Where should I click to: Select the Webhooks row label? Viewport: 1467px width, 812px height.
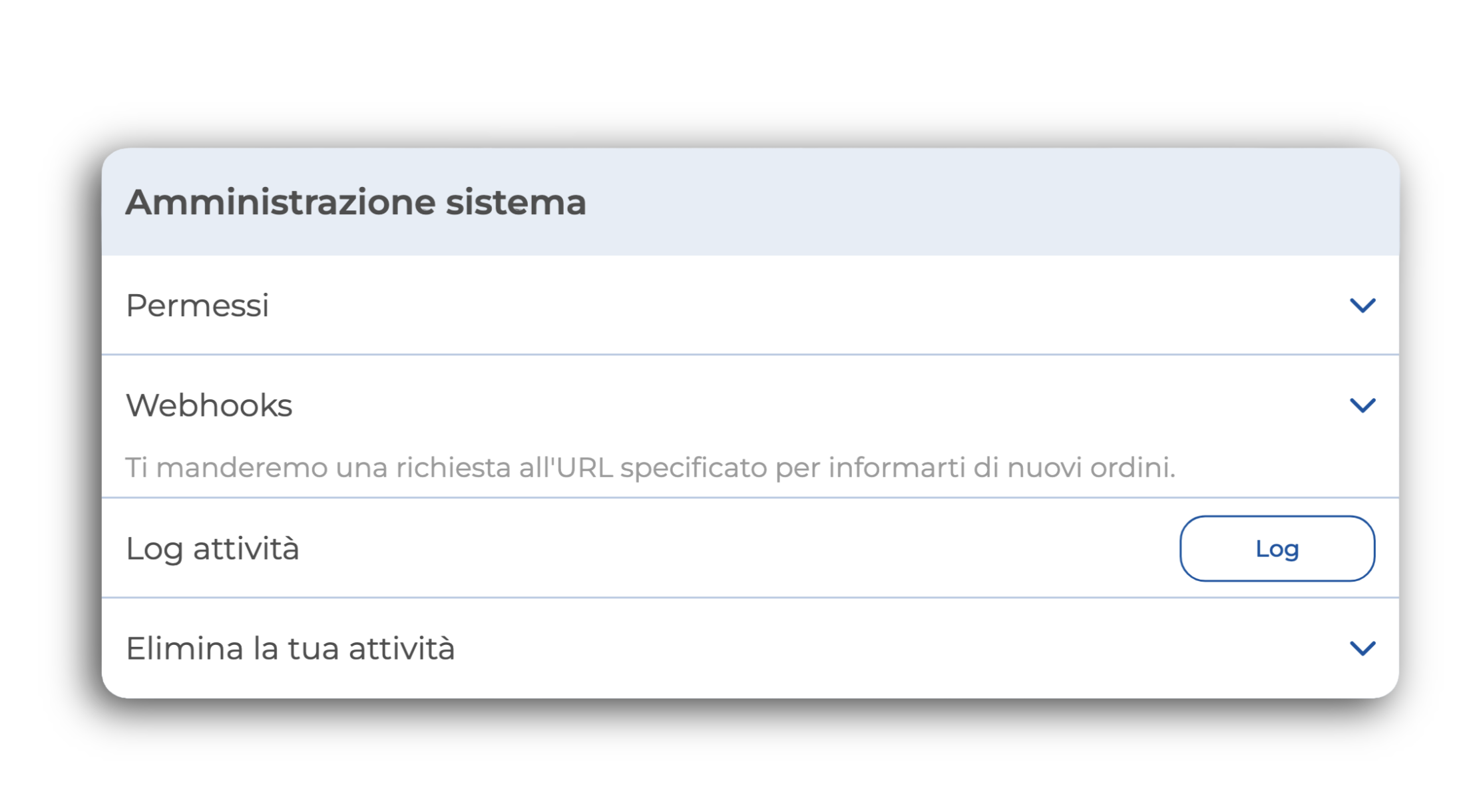(x=209, y=405)
